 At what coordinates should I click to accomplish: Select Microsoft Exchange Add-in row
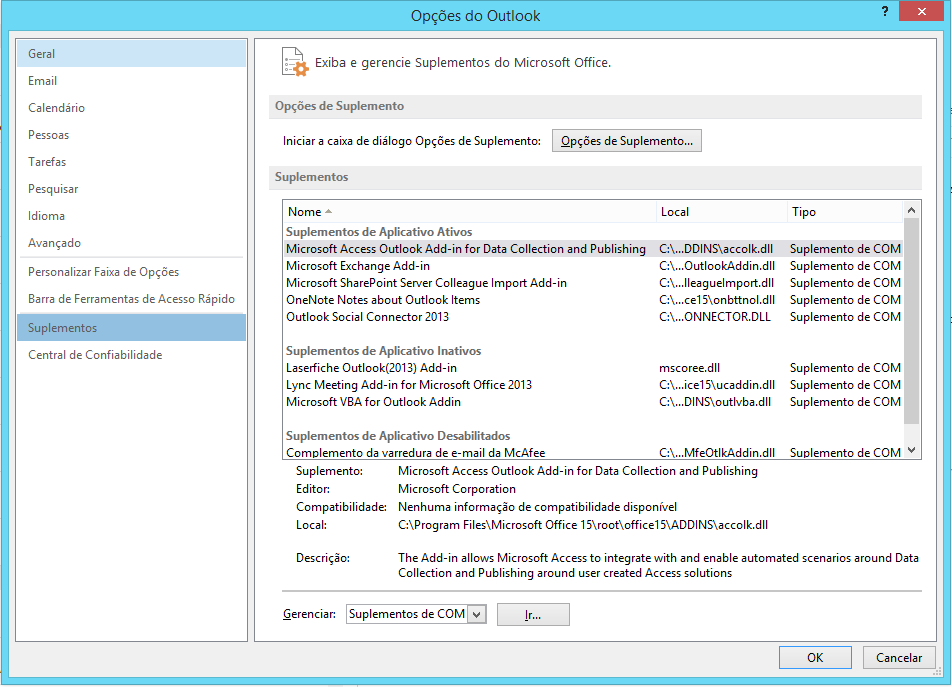click(358, 266)
